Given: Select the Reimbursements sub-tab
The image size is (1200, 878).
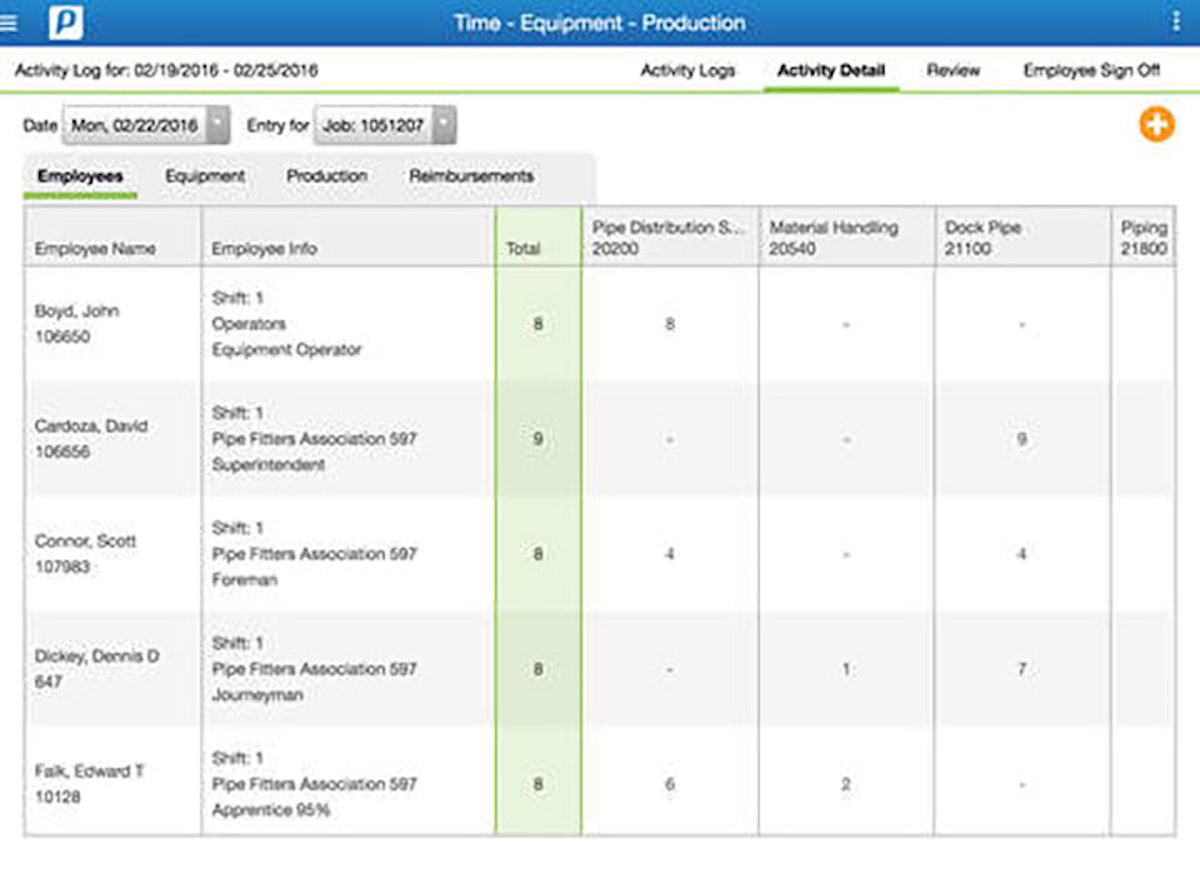Looking at the screenshot, I should (471, 176).
